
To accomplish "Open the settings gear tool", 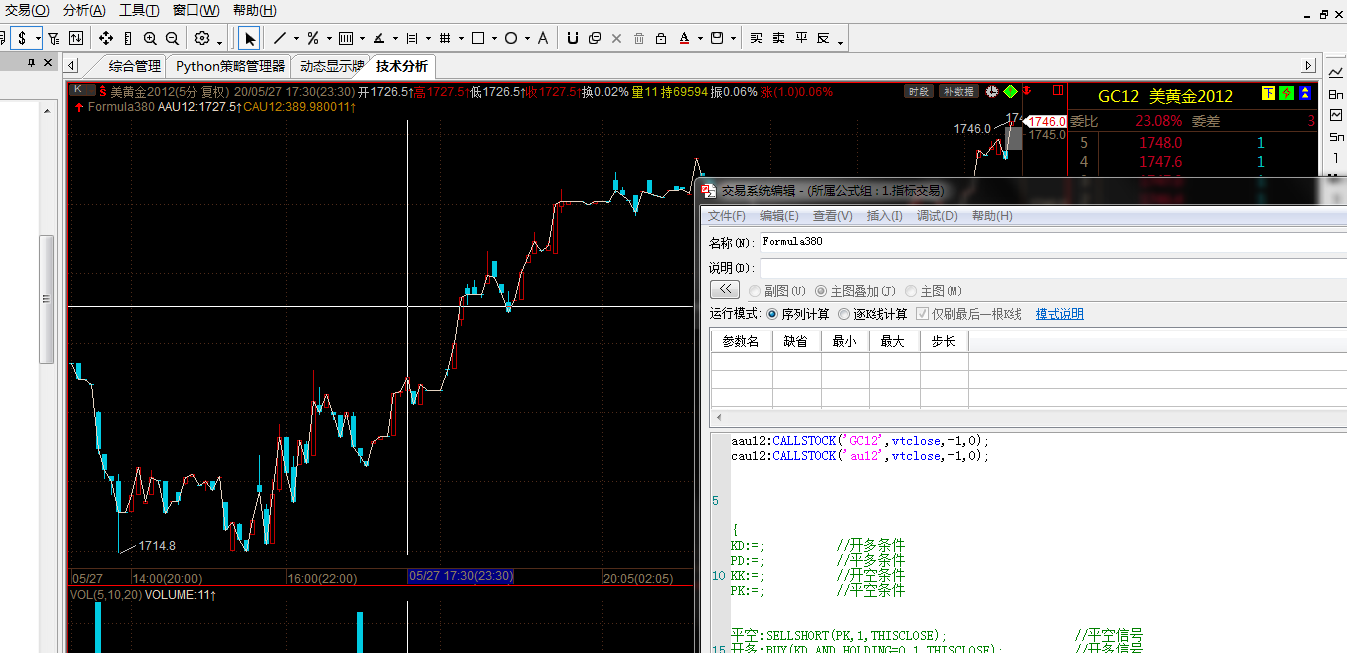I will click(x=202, y=38).
